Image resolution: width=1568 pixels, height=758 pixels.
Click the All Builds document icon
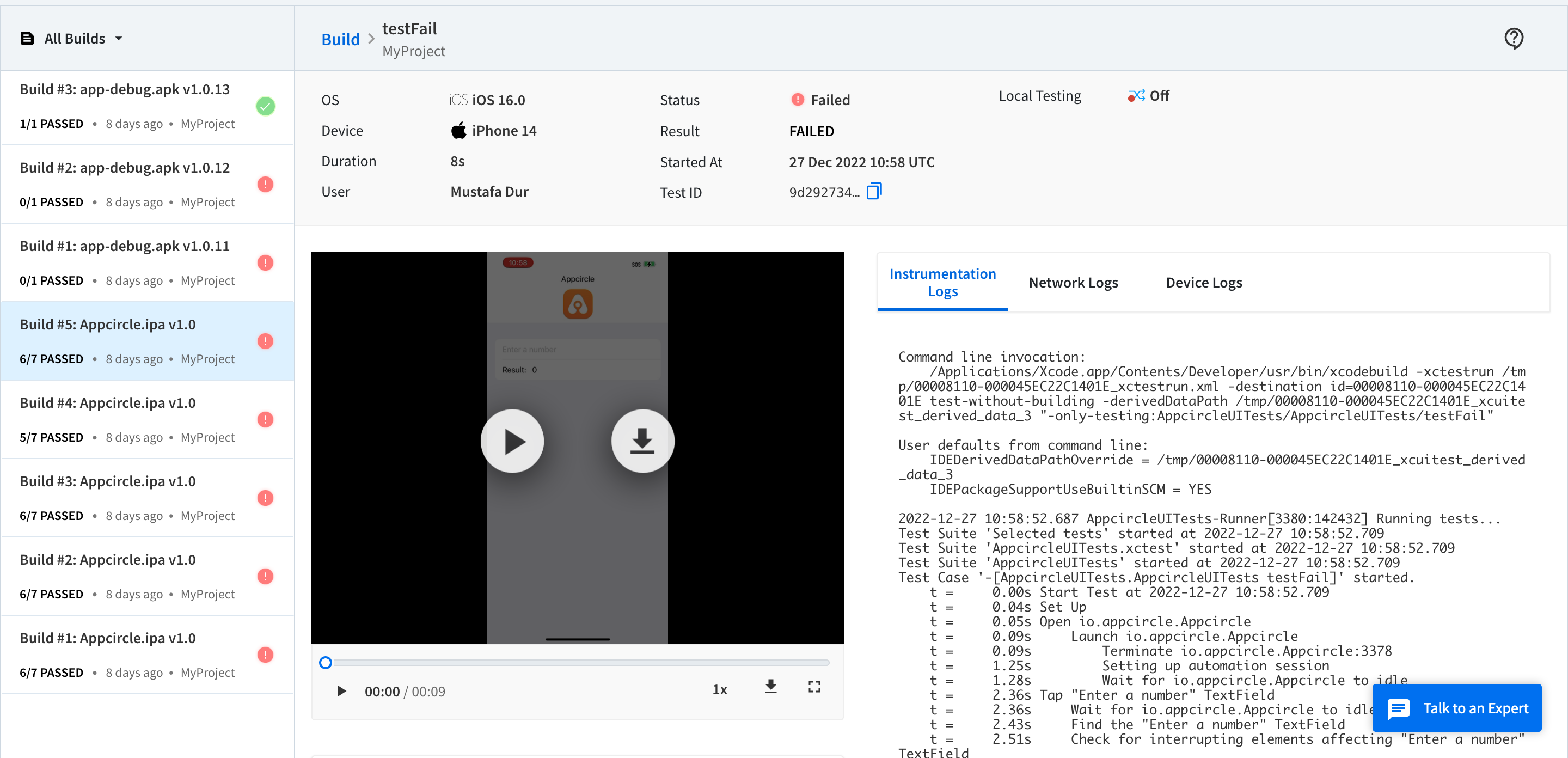(27, 38)
